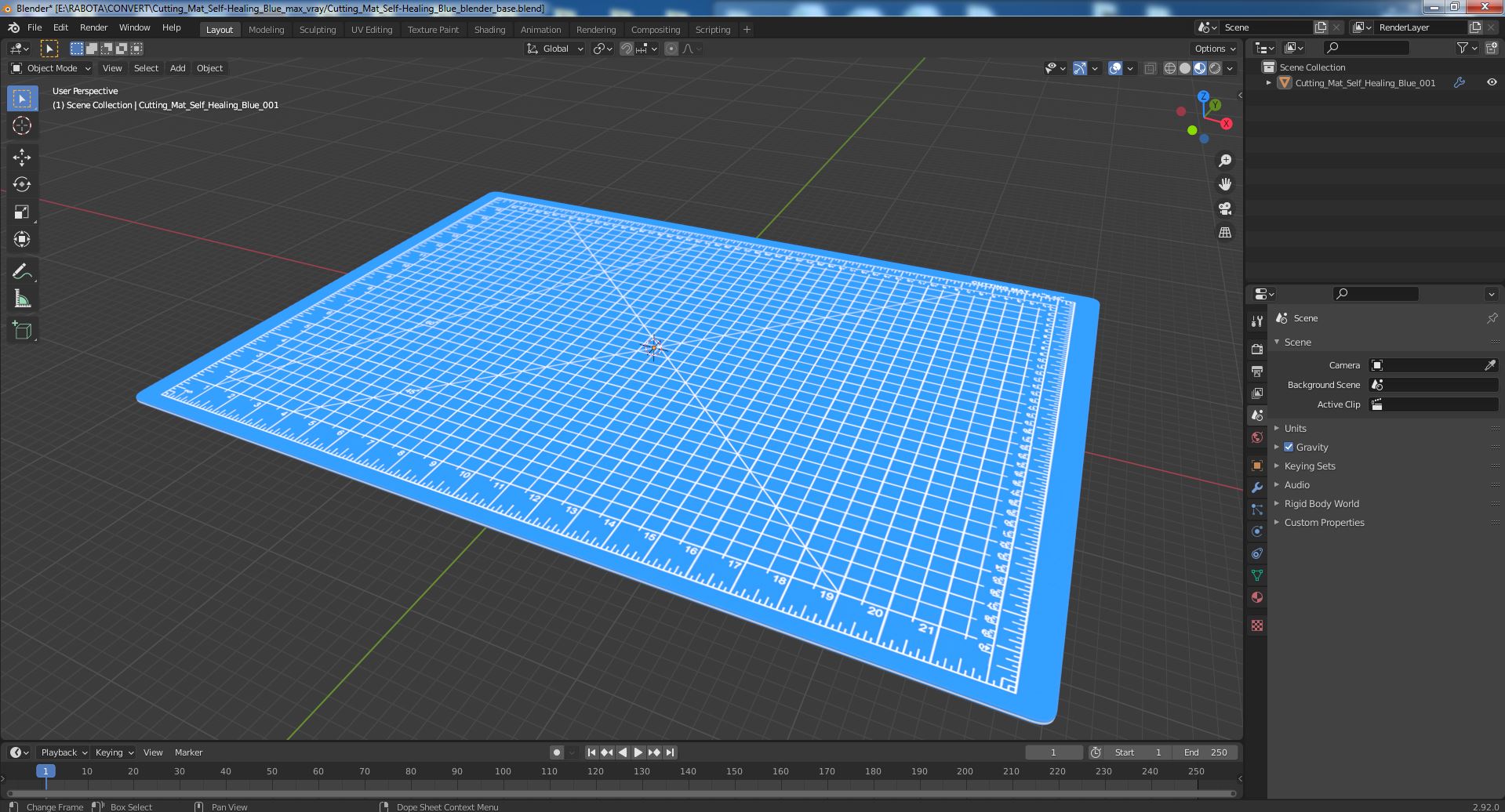Switch to the Modeling workspace tab

(266, 30)
